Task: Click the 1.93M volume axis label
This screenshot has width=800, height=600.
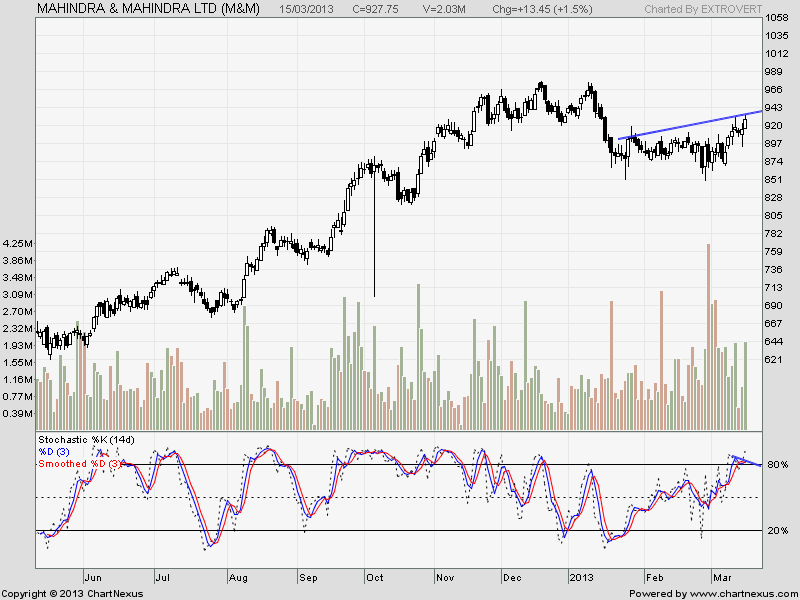Action: 18,345
